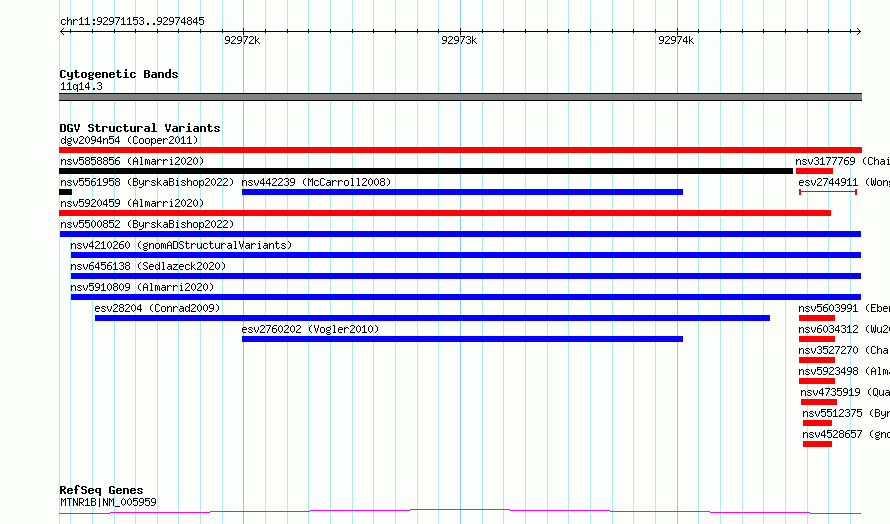Select the blue nsv4210260 variant bar
Image resolution: width=890 pixels, height=524 pixels.
pos(465,255)
